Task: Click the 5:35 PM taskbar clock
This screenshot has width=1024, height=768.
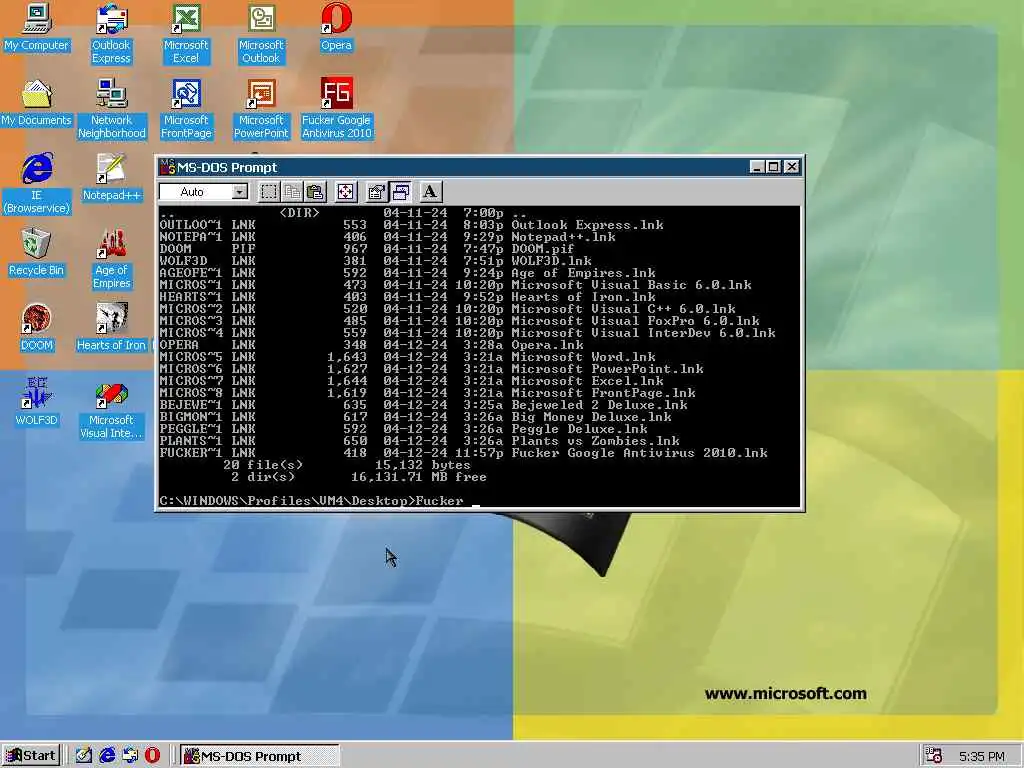Action: point(982,757)
